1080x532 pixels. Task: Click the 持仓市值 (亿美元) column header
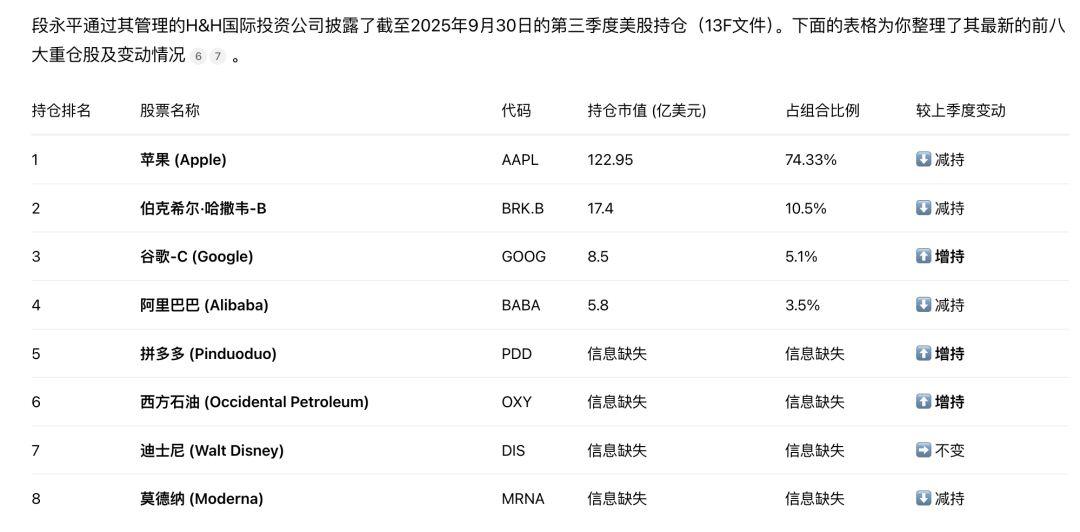647,111
